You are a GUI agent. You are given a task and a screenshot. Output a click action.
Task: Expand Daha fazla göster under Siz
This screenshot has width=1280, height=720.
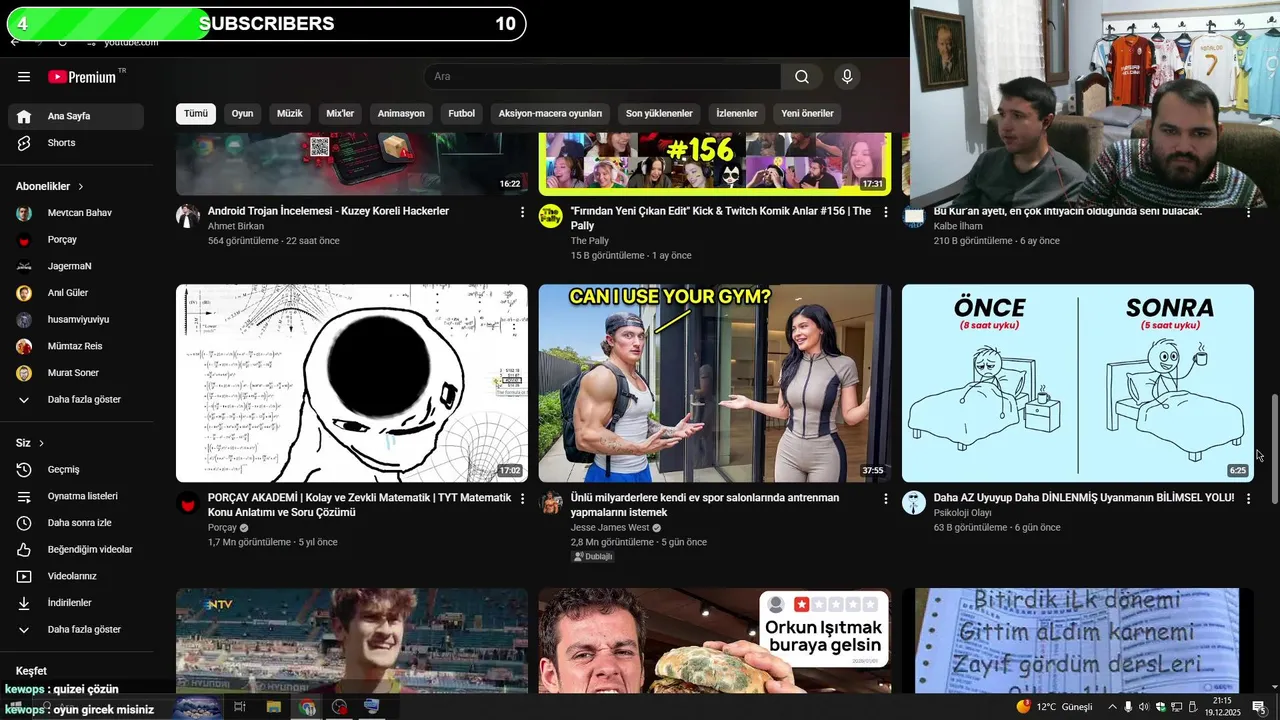click(x=76, y=630)
